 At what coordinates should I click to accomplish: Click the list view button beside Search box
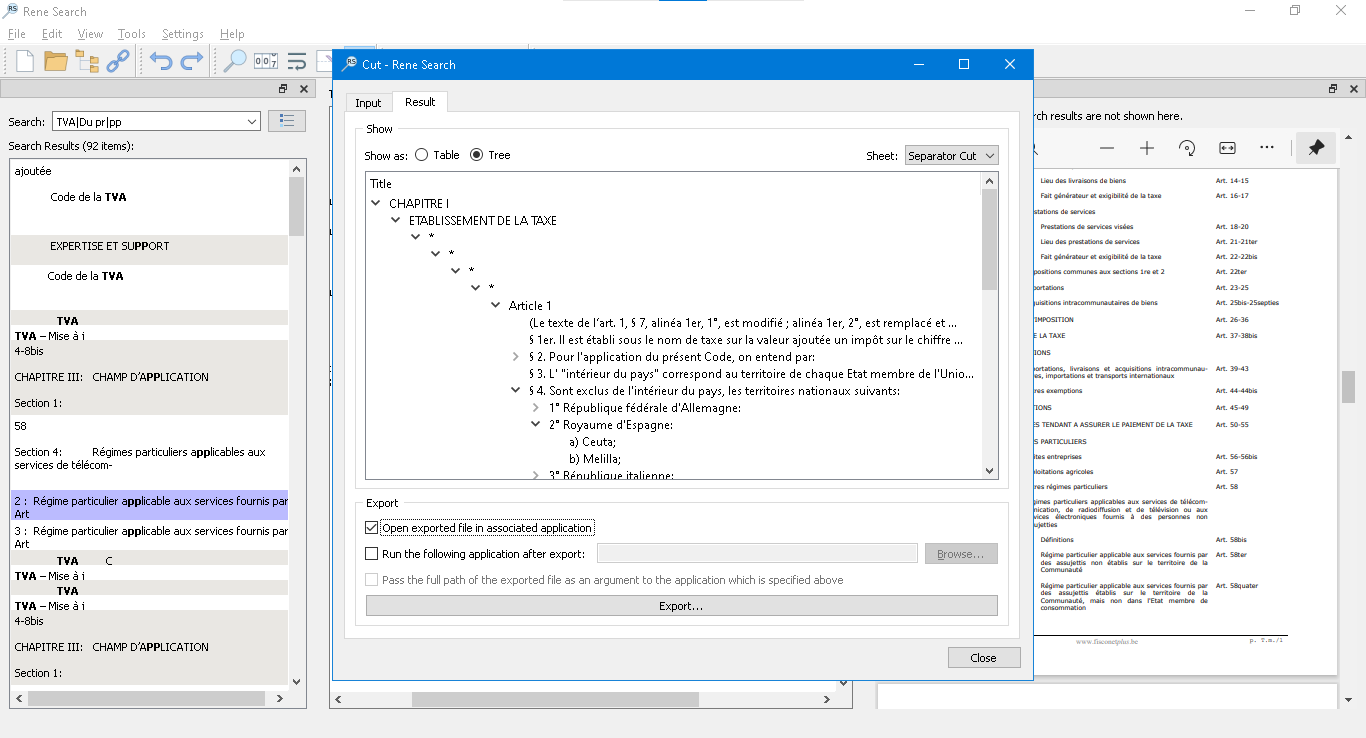287,121
